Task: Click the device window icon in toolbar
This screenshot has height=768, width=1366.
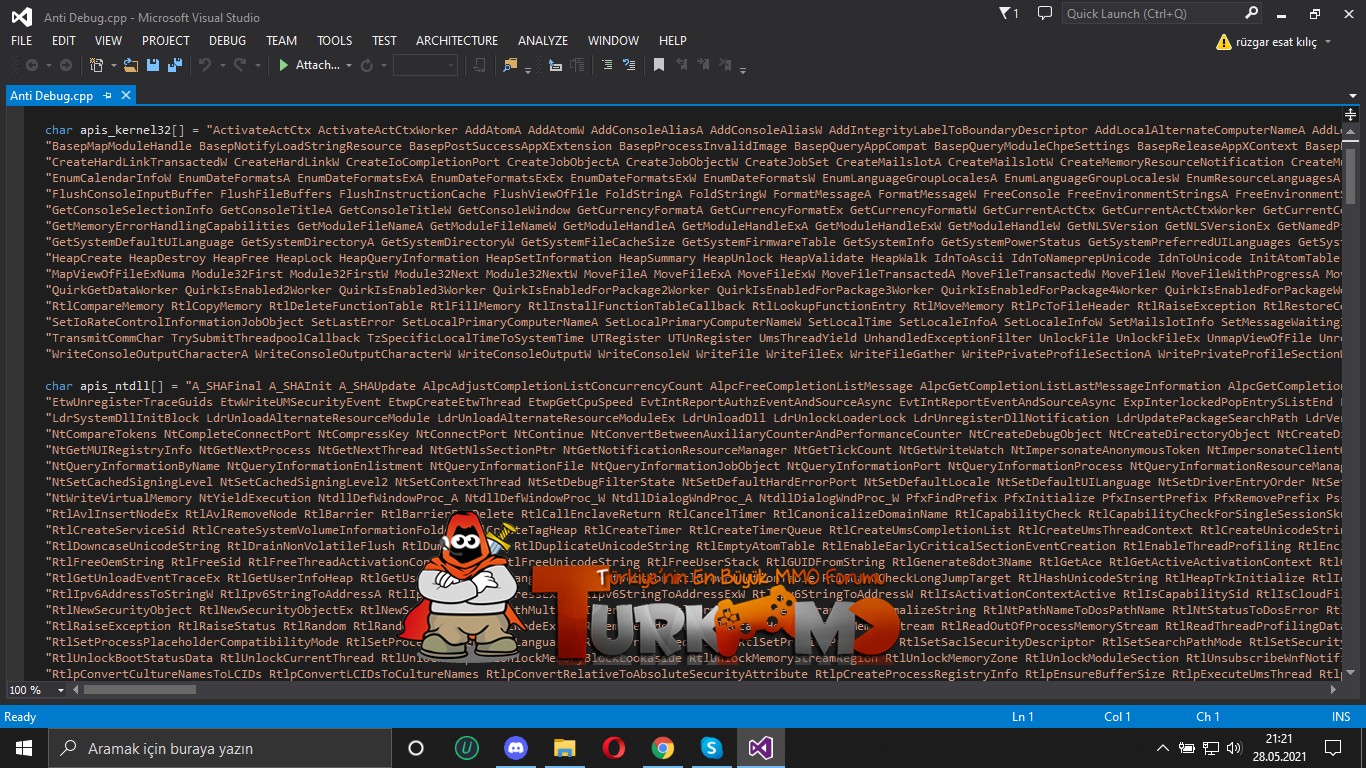Action: coord(480,65)
